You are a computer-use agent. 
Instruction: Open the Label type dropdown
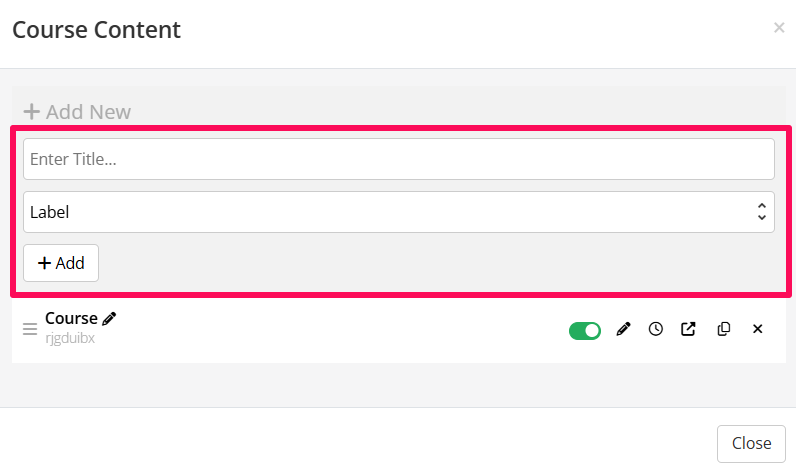[x=398, y=212]
